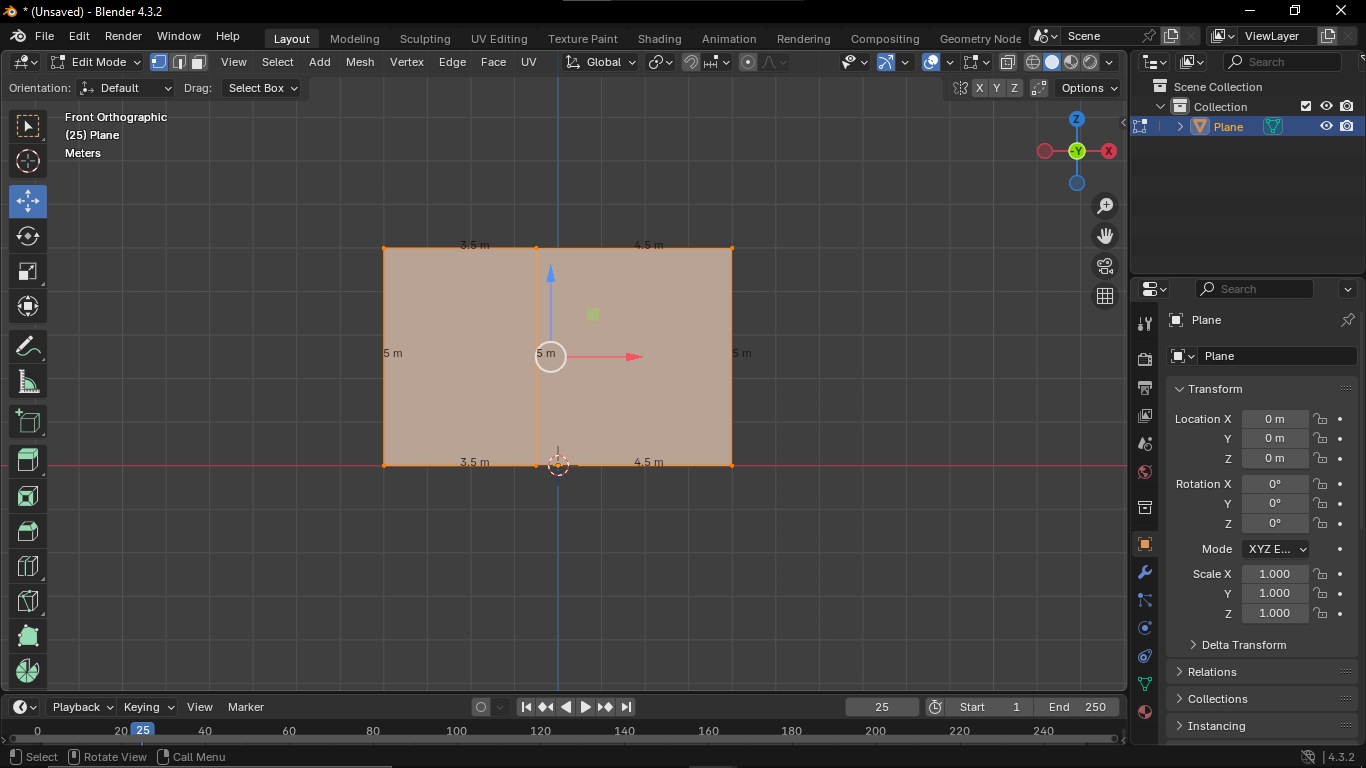Enable vertex select mode
Image resolution: width=1366 pixels, height=768 pixels.
point(159,62)
